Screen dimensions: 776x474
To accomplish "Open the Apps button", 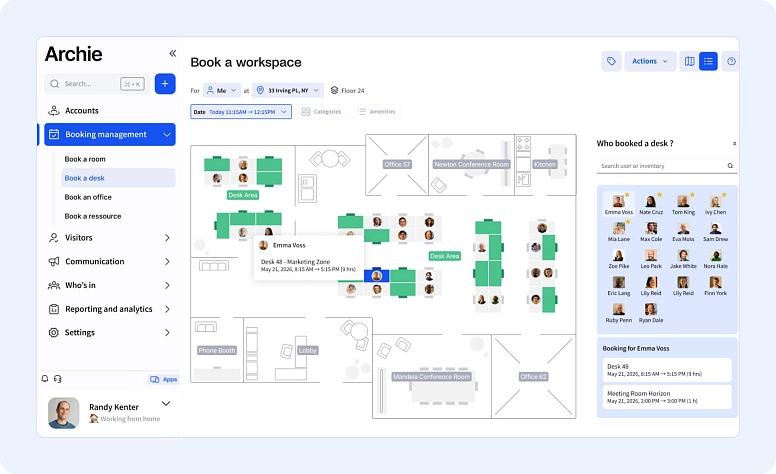I will (163, 379).
